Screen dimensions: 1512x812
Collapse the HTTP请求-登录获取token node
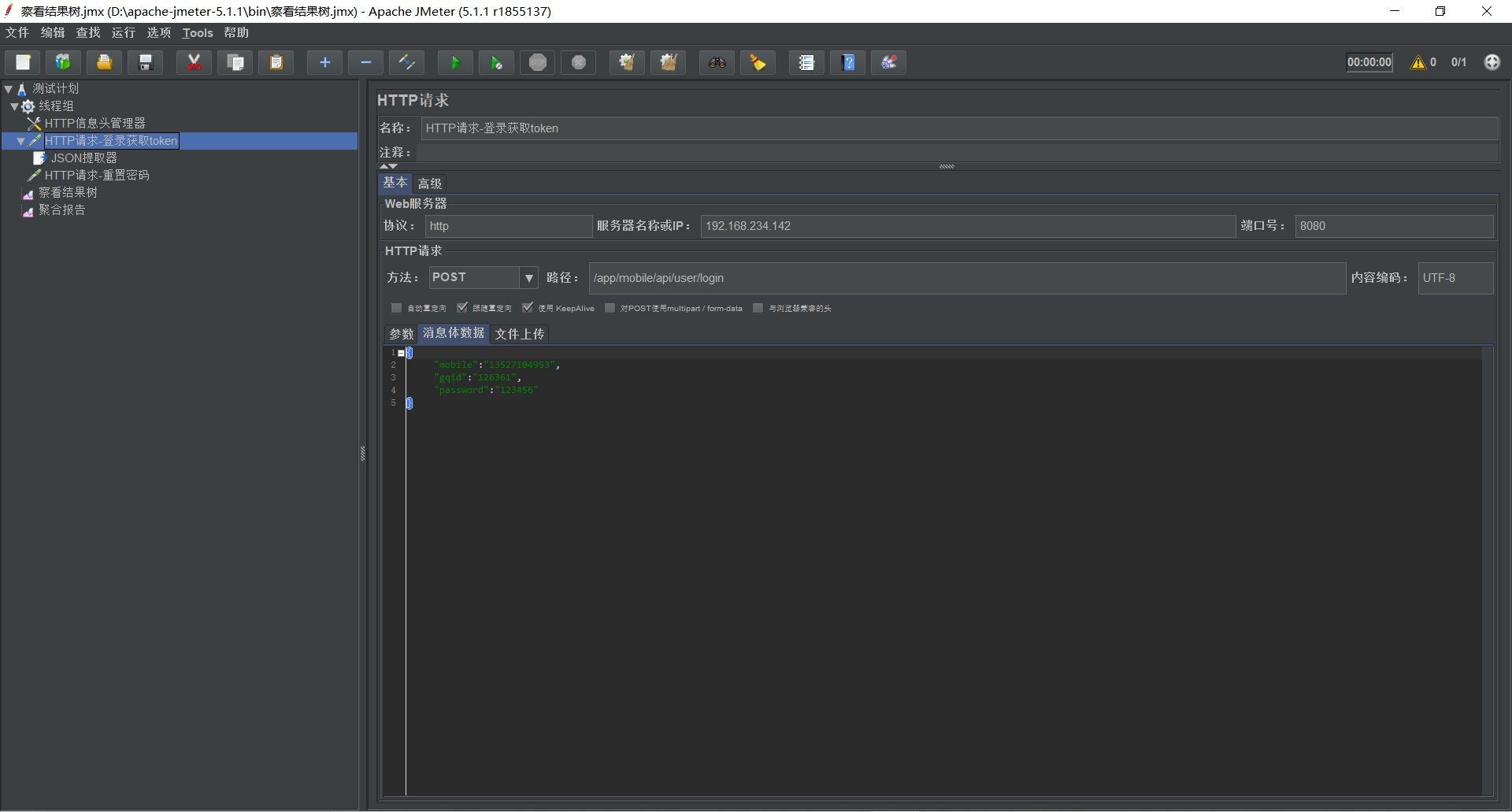pyautogui.click(x=20, y=140)
